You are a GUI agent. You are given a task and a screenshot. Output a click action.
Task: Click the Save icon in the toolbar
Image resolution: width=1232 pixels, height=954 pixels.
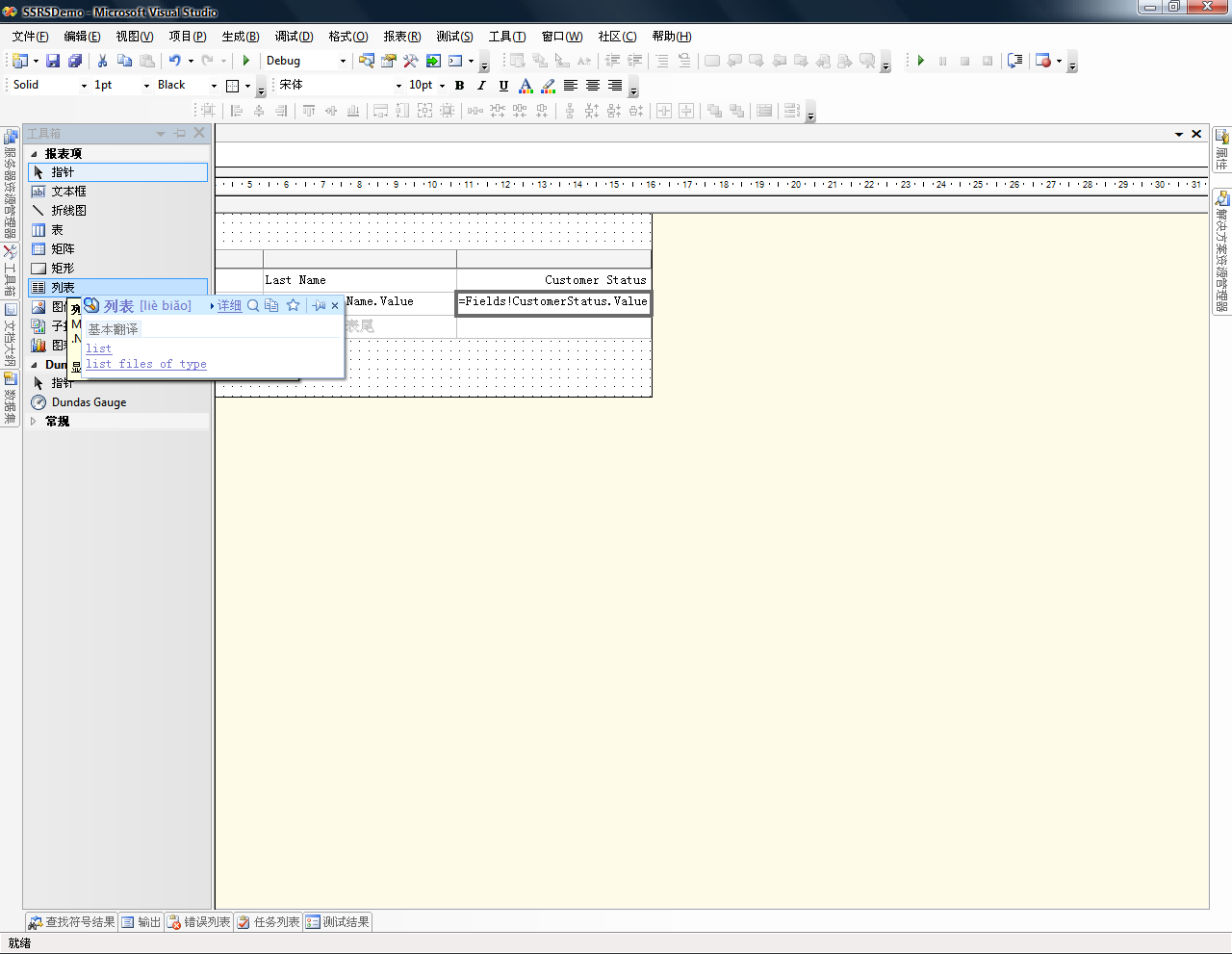click(x=53, y=61)
